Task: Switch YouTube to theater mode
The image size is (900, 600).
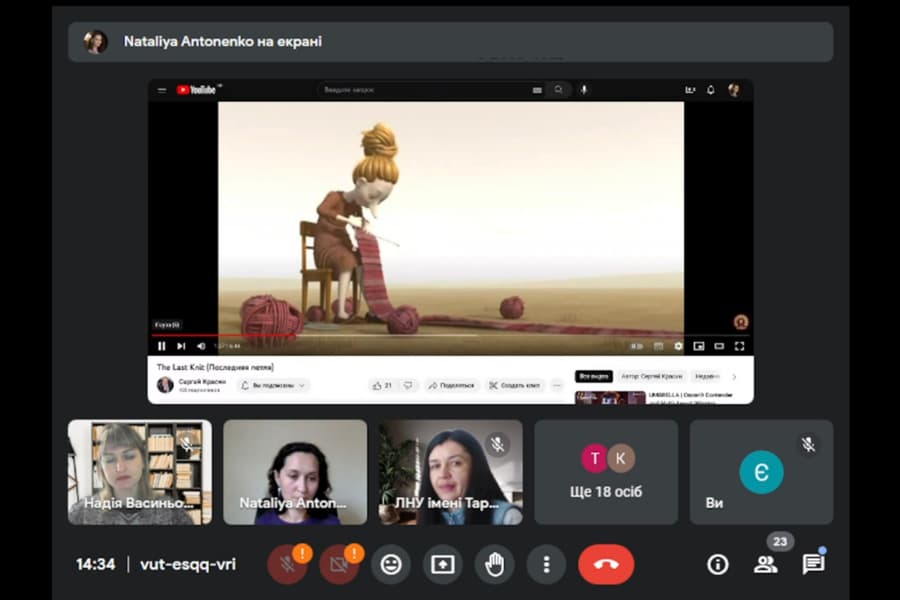Action: [719, 346]
